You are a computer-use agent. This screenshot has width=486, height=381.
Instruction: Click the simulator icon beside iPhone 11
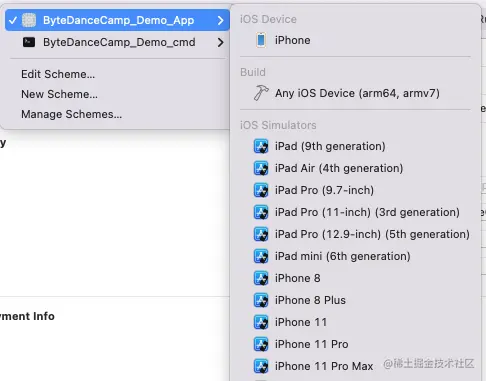[x=261, y=322]
